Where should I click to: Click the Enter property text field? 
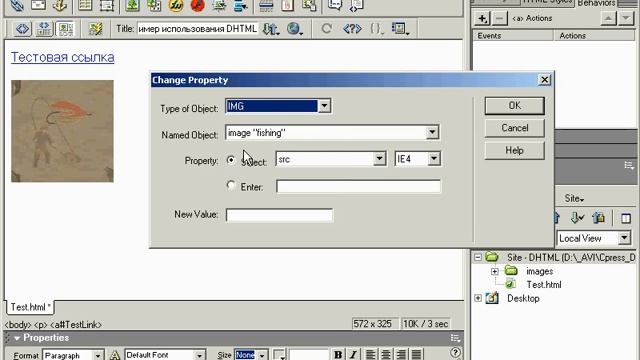coord(358,187)
